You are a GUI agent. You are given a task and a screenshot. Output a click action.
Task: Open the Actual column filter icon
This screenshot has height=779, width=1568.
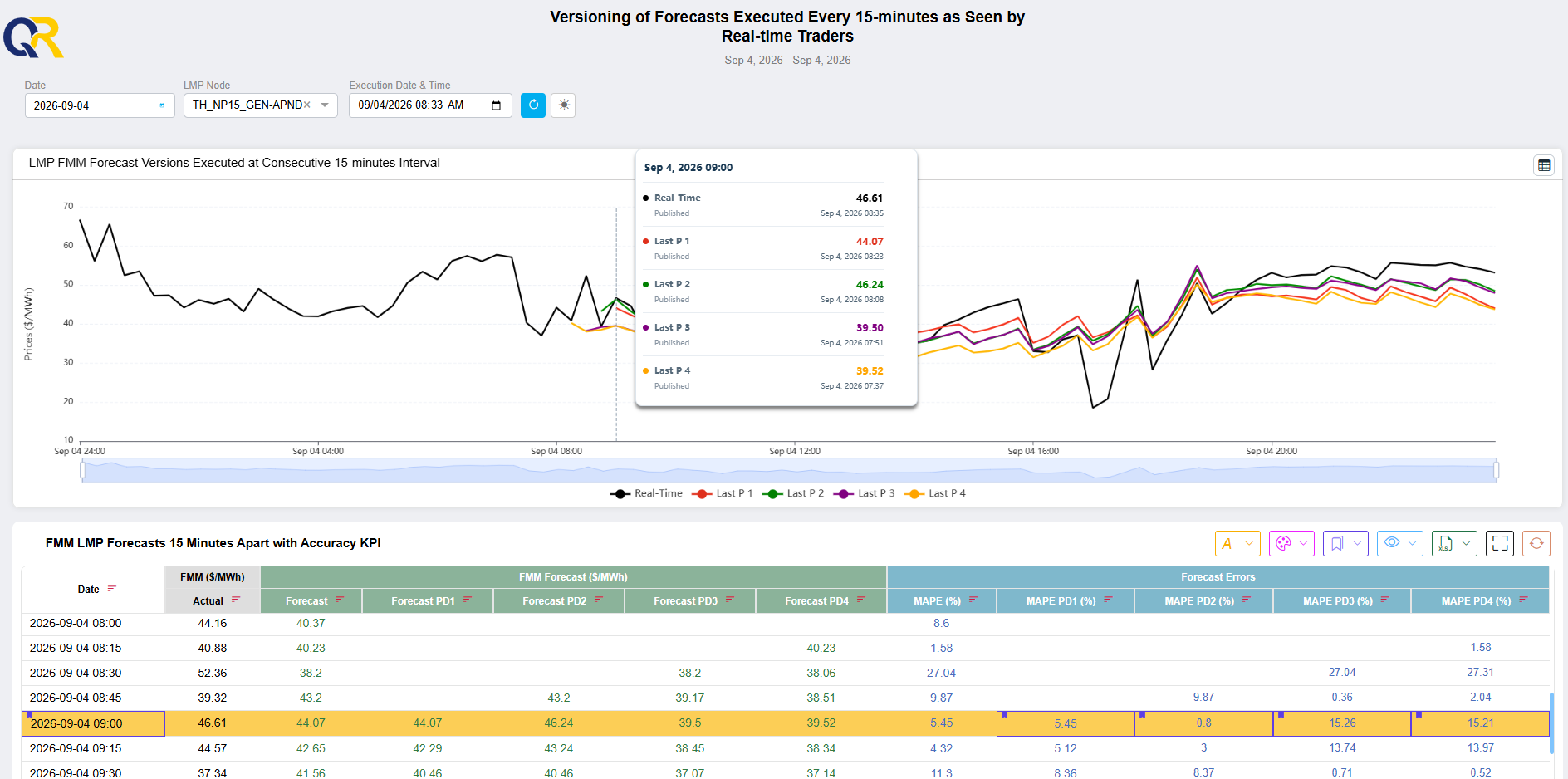[236, 600]
